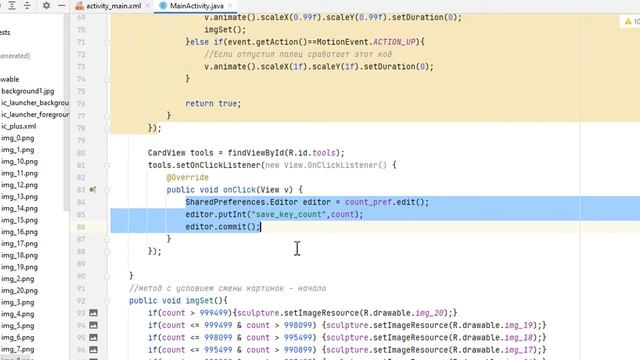Fold the onClick method at line 83
This screenshot has height=360, width=640.
click(x=107, y=190)
